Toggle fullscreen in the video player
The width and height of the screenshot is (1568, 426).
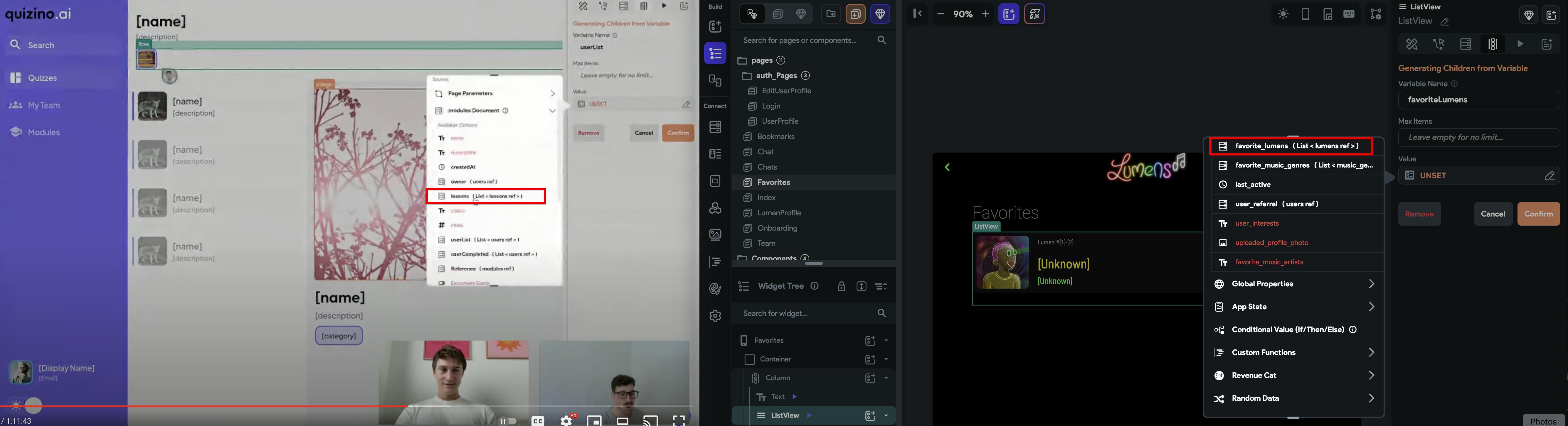679,420
